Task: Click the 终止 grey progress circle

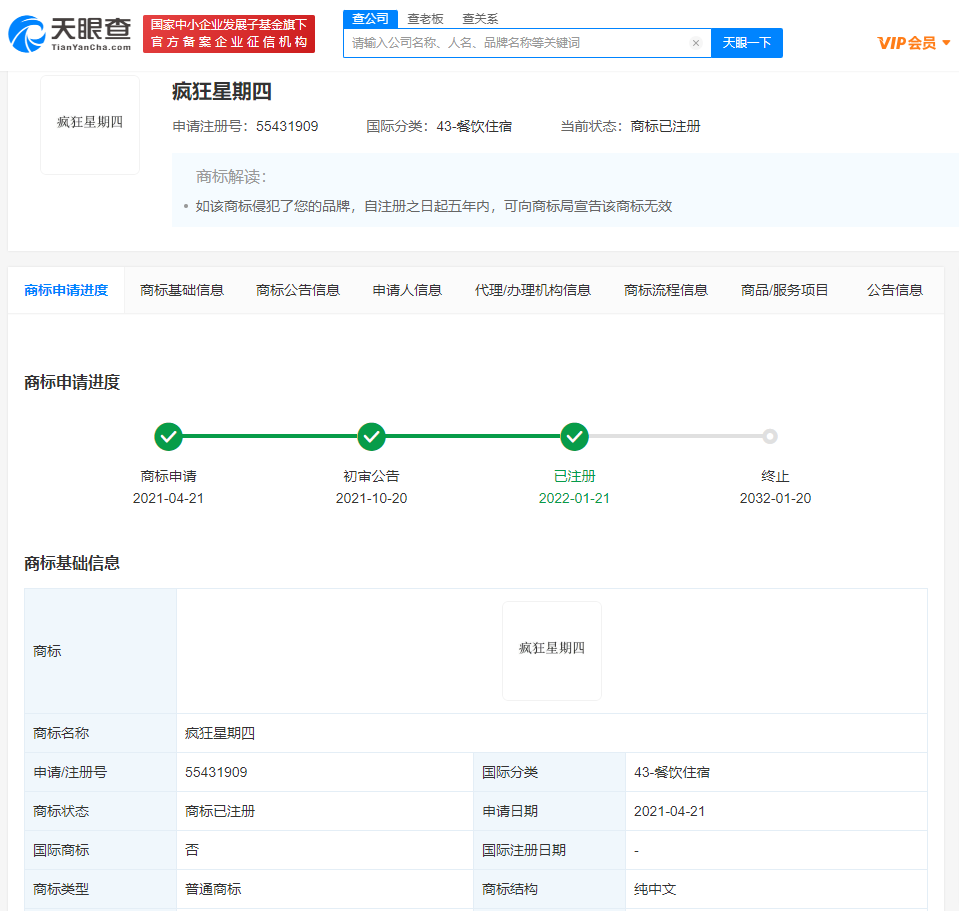Action: pos(769,436)
